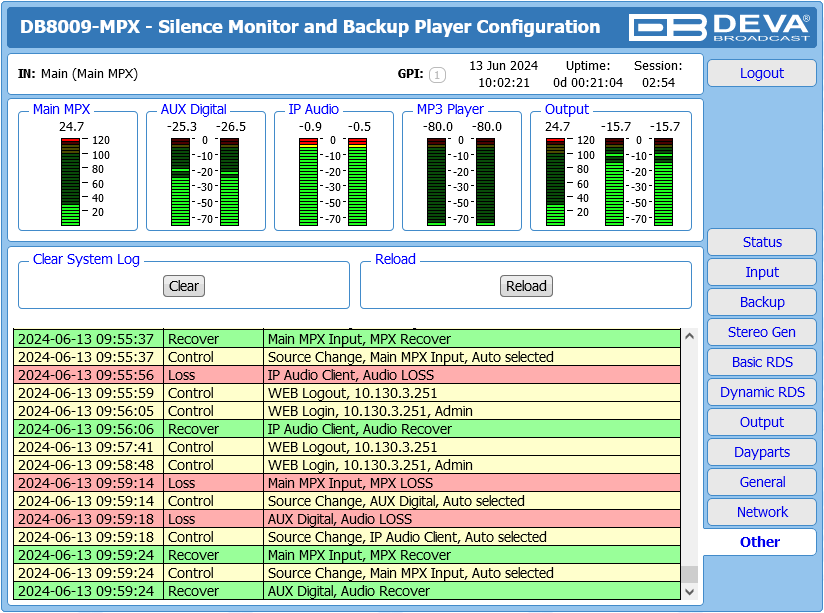Open the General settings page
The image size is (824, 613).
761,482
